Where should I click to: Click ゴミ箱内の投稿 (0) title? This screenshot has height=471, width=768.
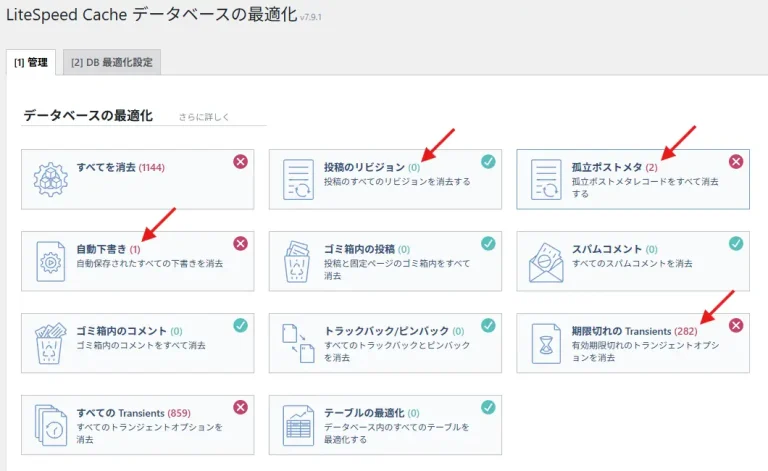367,249
